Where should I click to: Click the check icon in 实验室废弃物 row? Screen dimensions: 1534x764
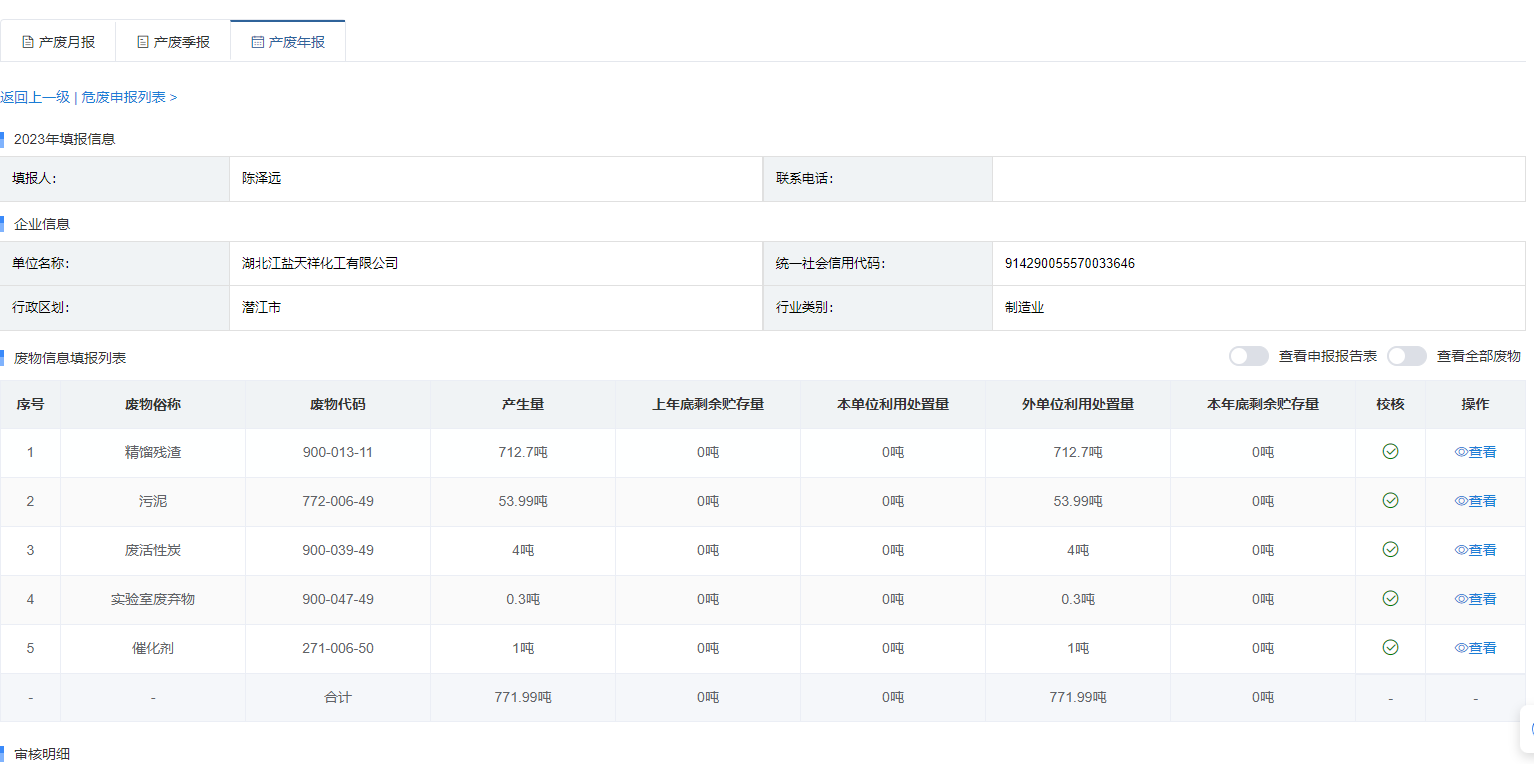point(1390,598)
